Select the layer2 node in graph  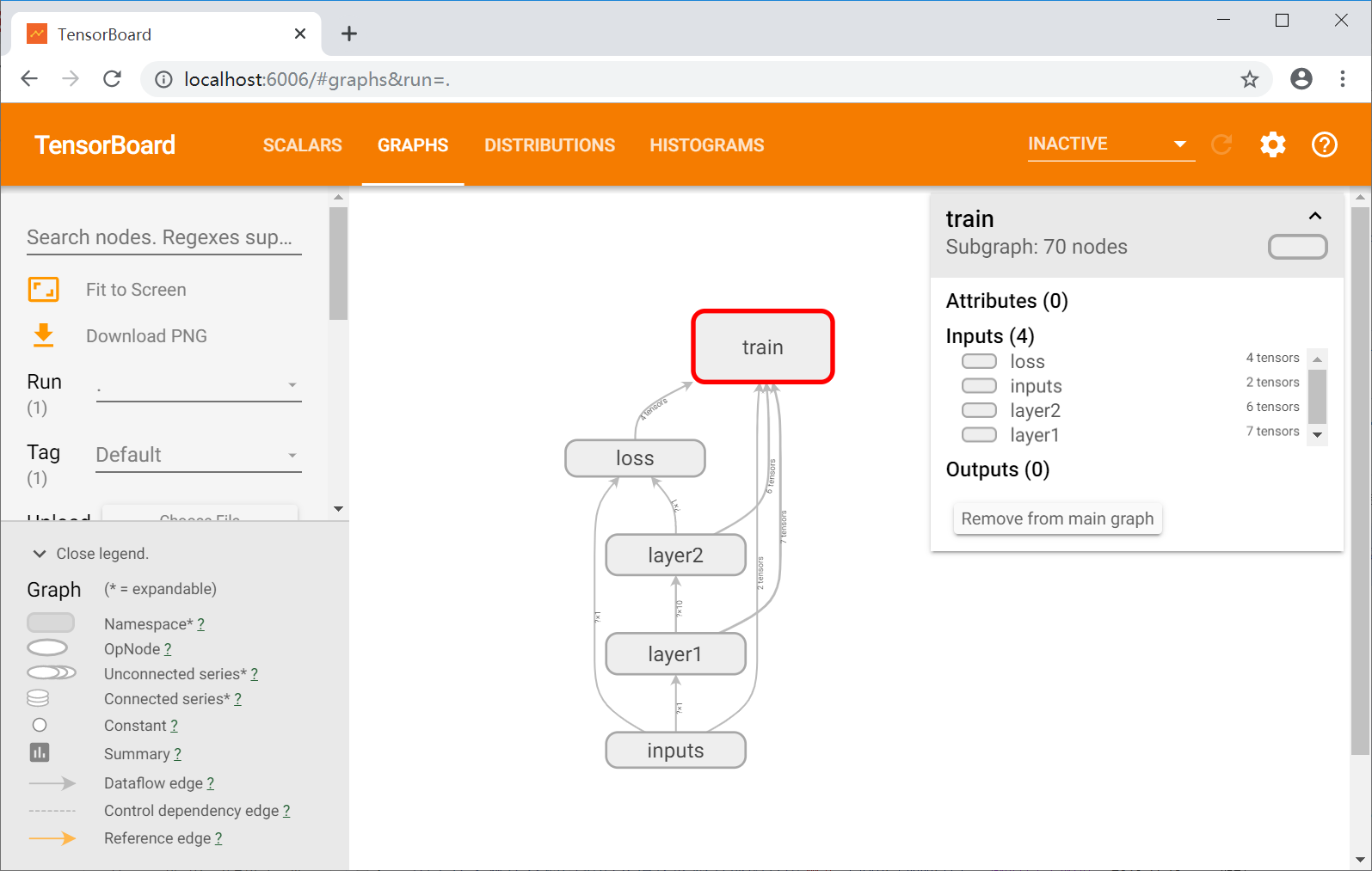[675, 555]
